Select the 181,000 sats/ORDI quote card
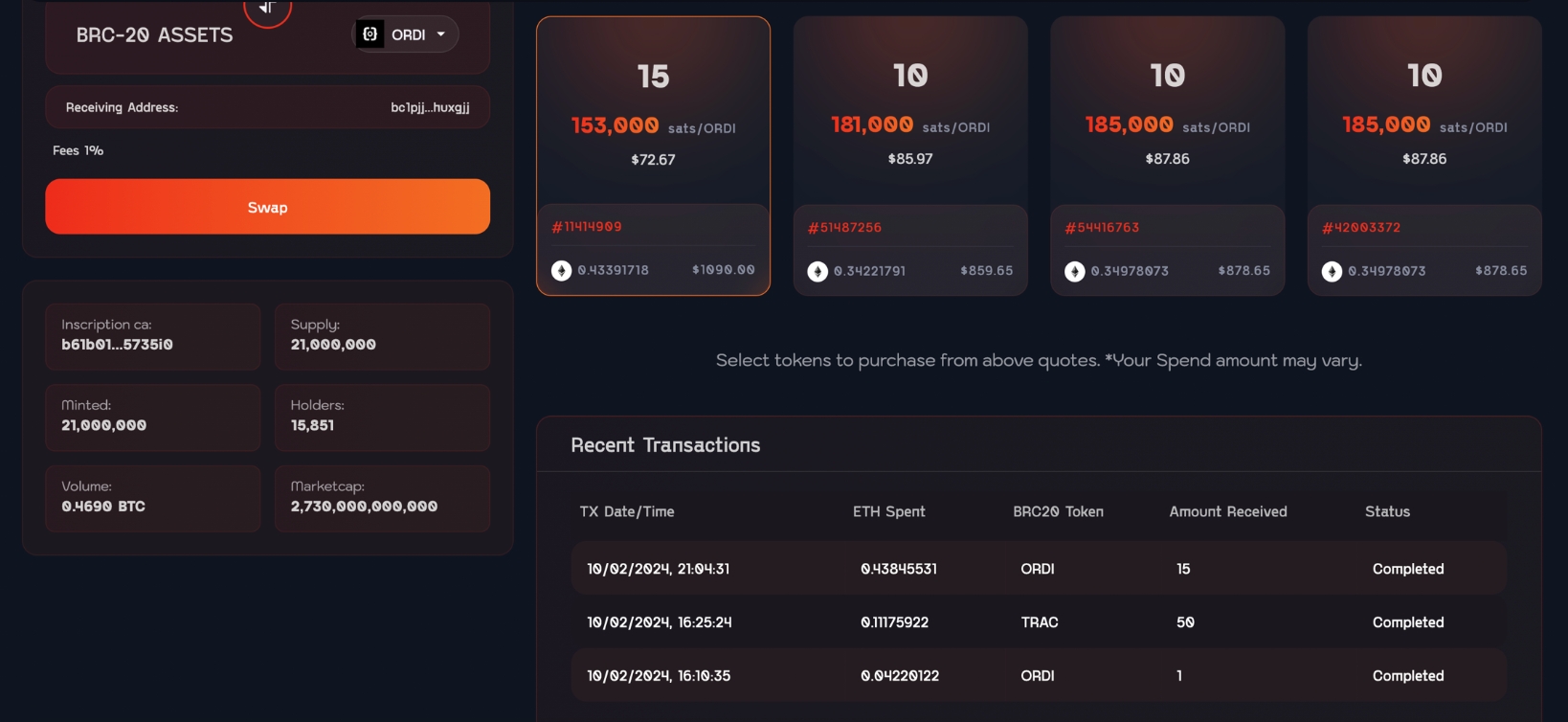 909,115
